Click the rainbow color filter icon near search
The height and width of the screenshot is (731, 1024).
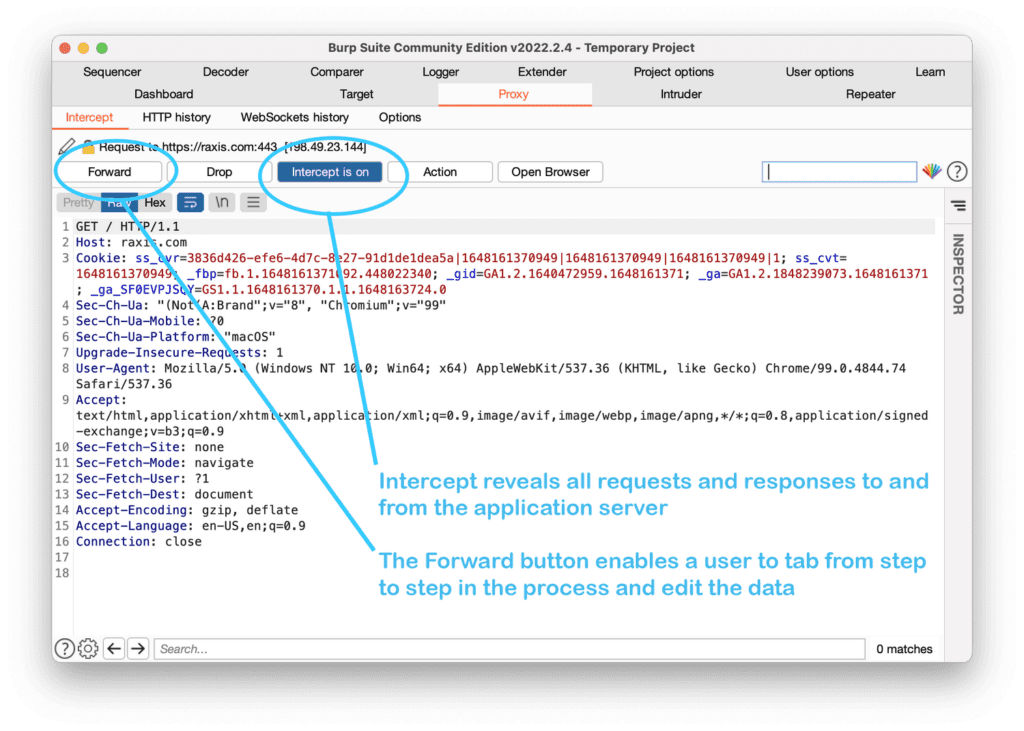coord(932,171)
